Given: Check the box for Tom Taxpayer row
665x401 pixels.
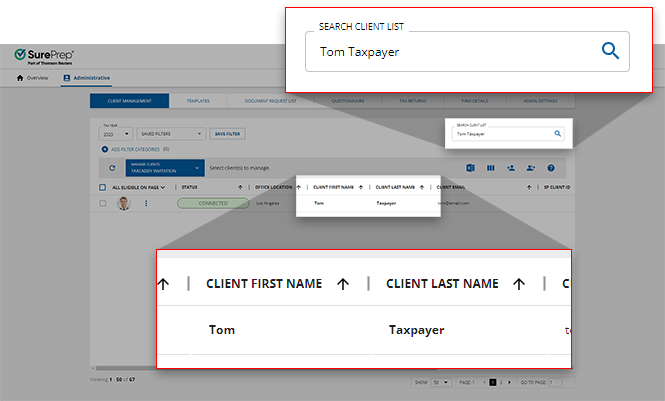Looking at the screenshot, I should click(103, 203).
